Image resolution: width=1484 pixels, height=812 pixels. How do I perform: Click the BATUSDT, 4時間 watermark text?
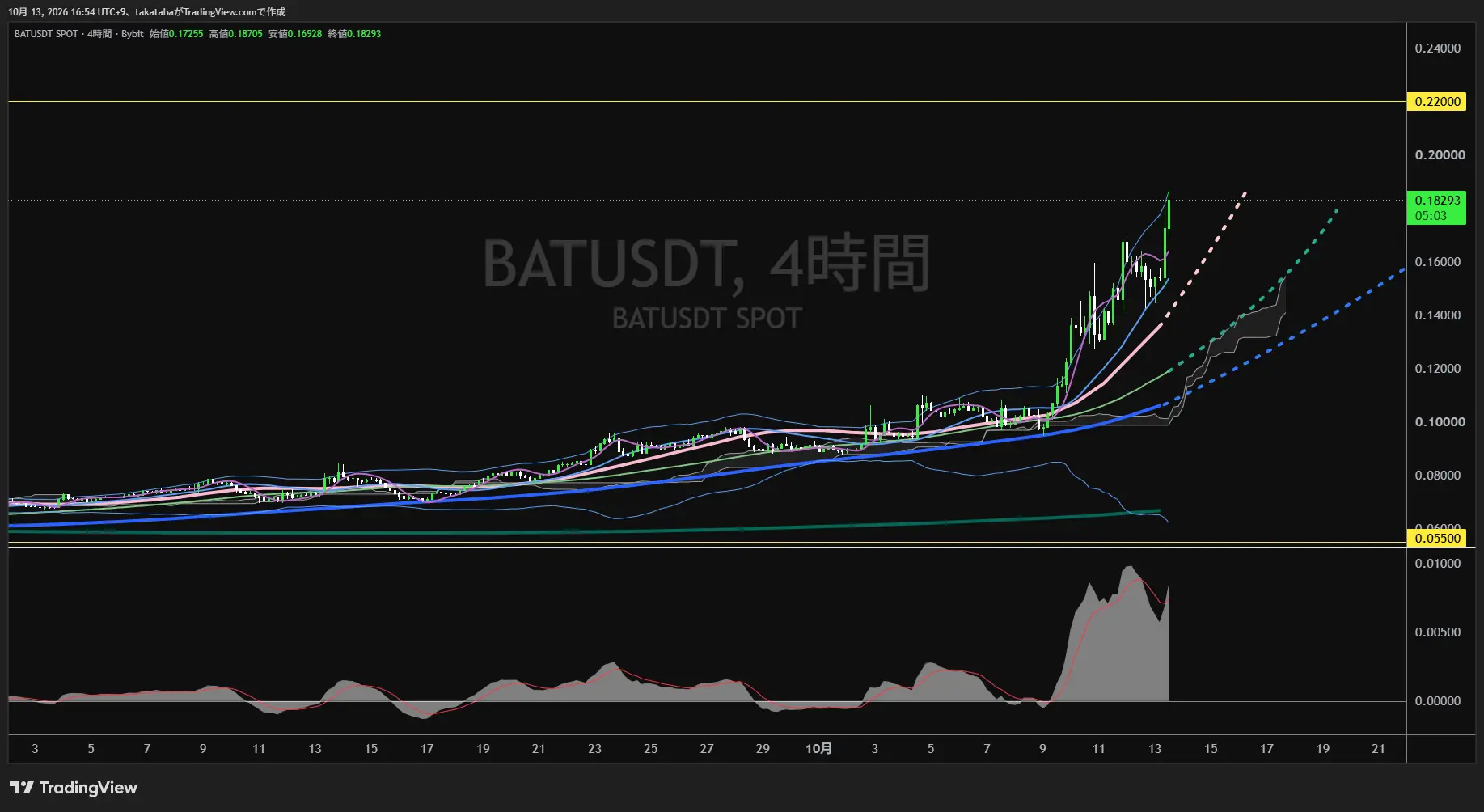click(707, 264)
